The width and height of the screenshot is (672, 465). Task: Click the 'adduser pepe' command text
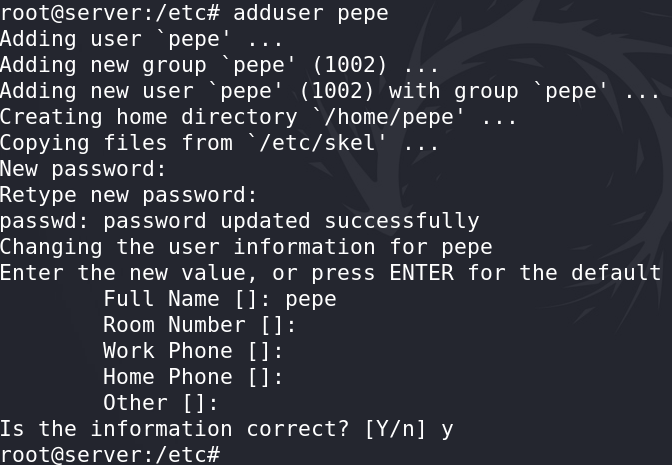(311, 13)
